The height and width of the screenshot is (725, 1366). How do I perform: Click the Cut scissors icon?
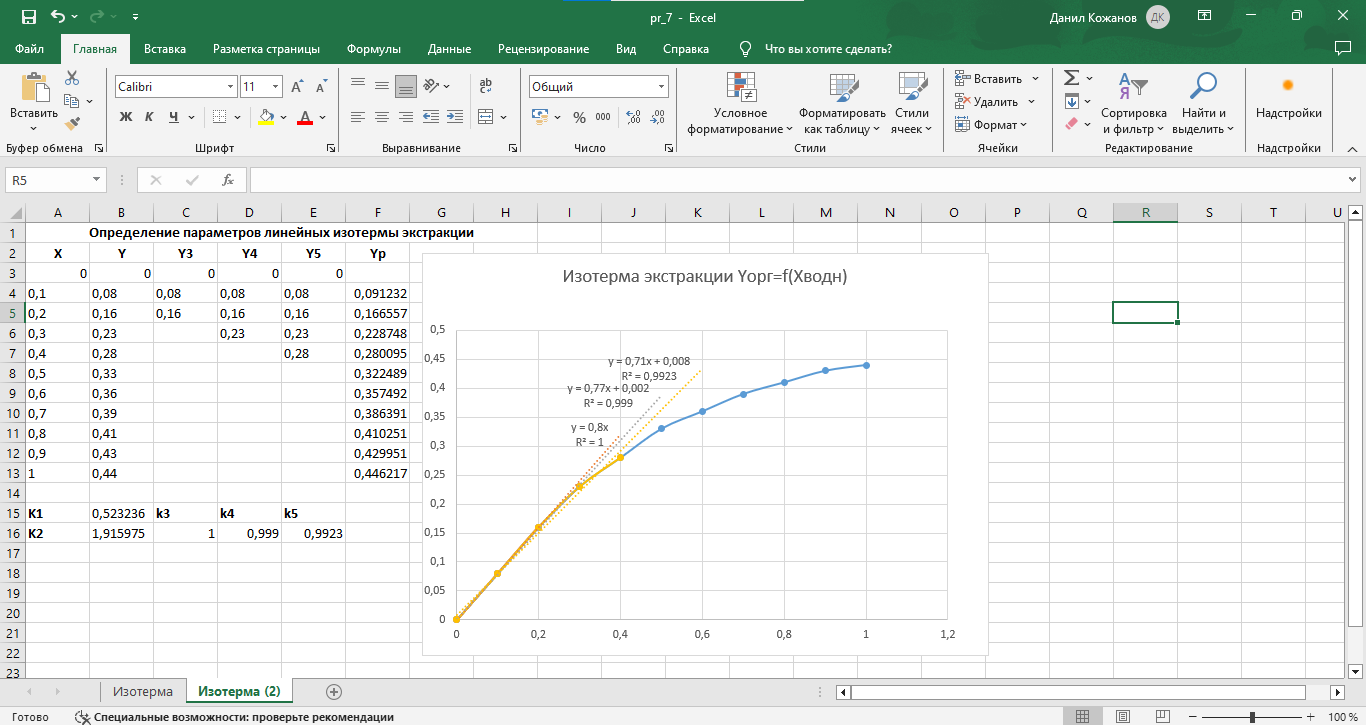point(72,78)
